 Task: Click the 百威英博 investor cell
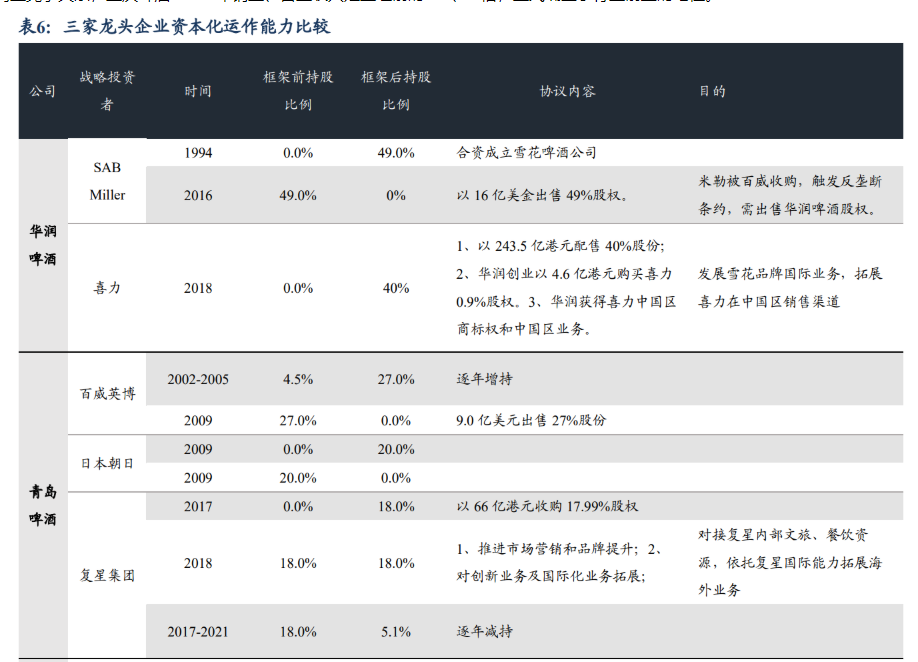(x=107, y=394)
